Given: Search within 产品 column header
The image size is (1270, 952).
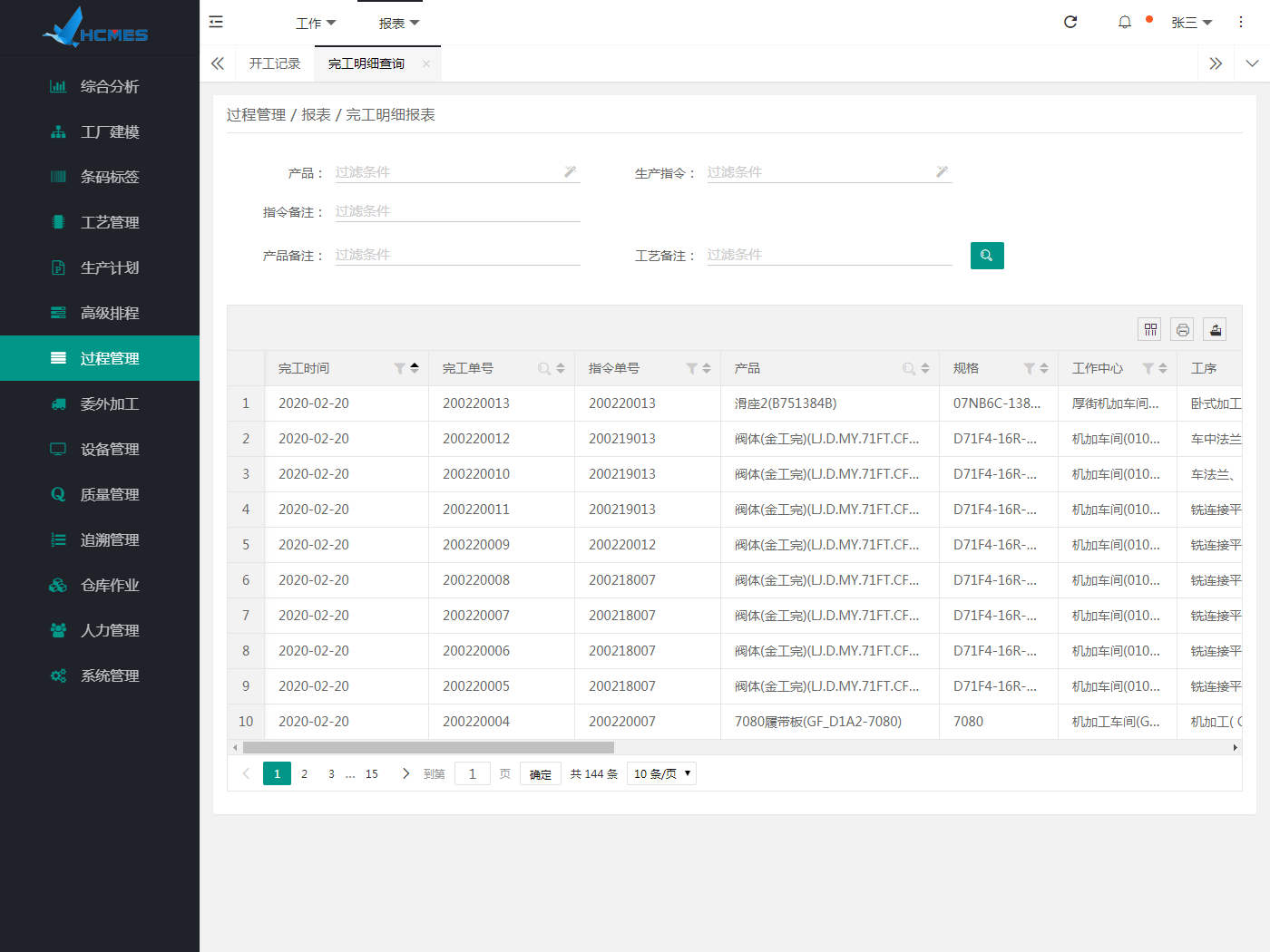Looking at the screenshot, I should 909,368.
